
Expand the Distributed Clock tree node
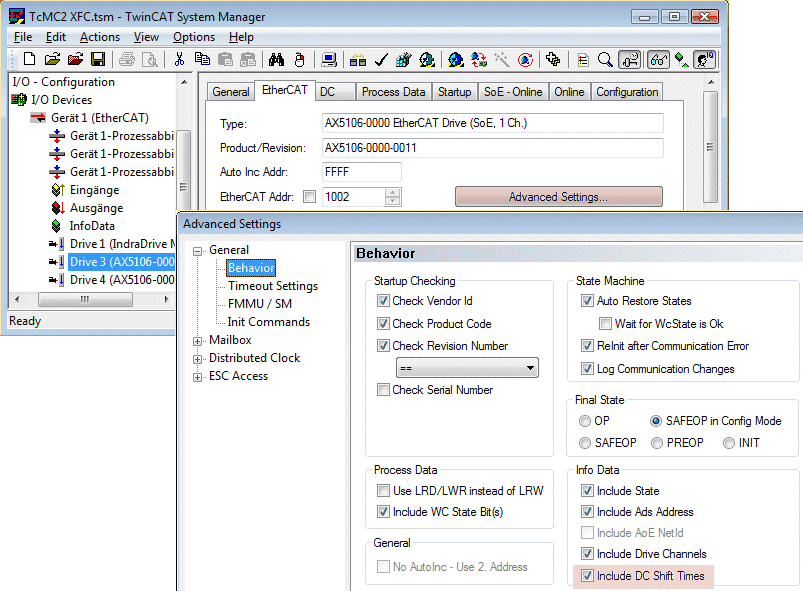point(198,359)
